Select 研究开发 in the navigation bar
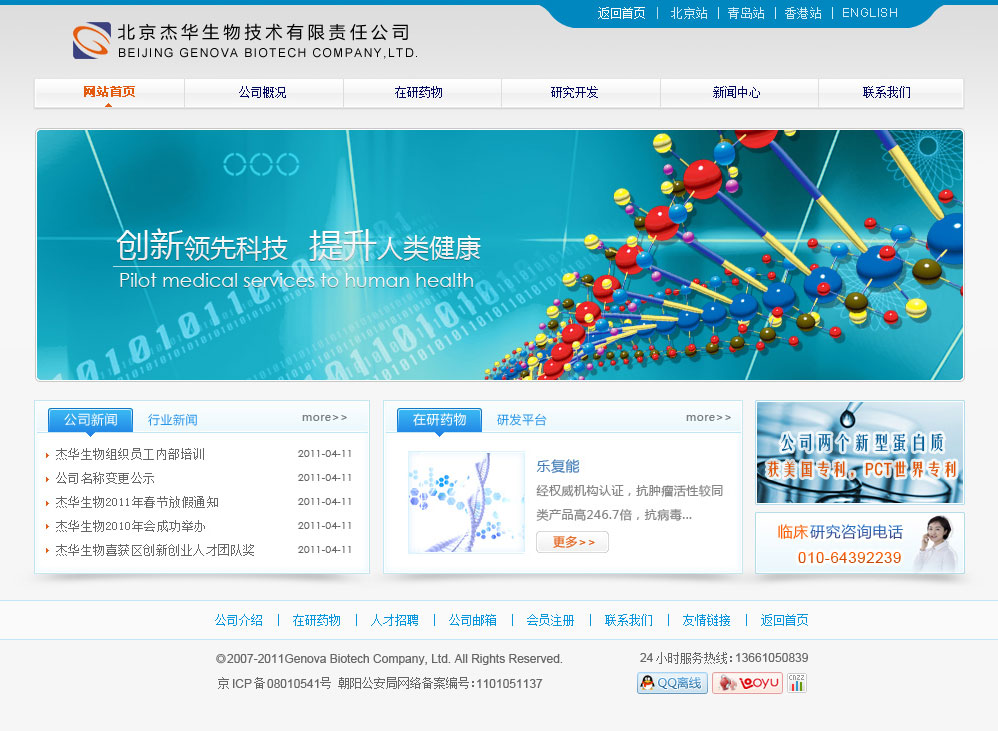Image resolution: width=998 pixels, height=731 pixels. pos(575,92)
